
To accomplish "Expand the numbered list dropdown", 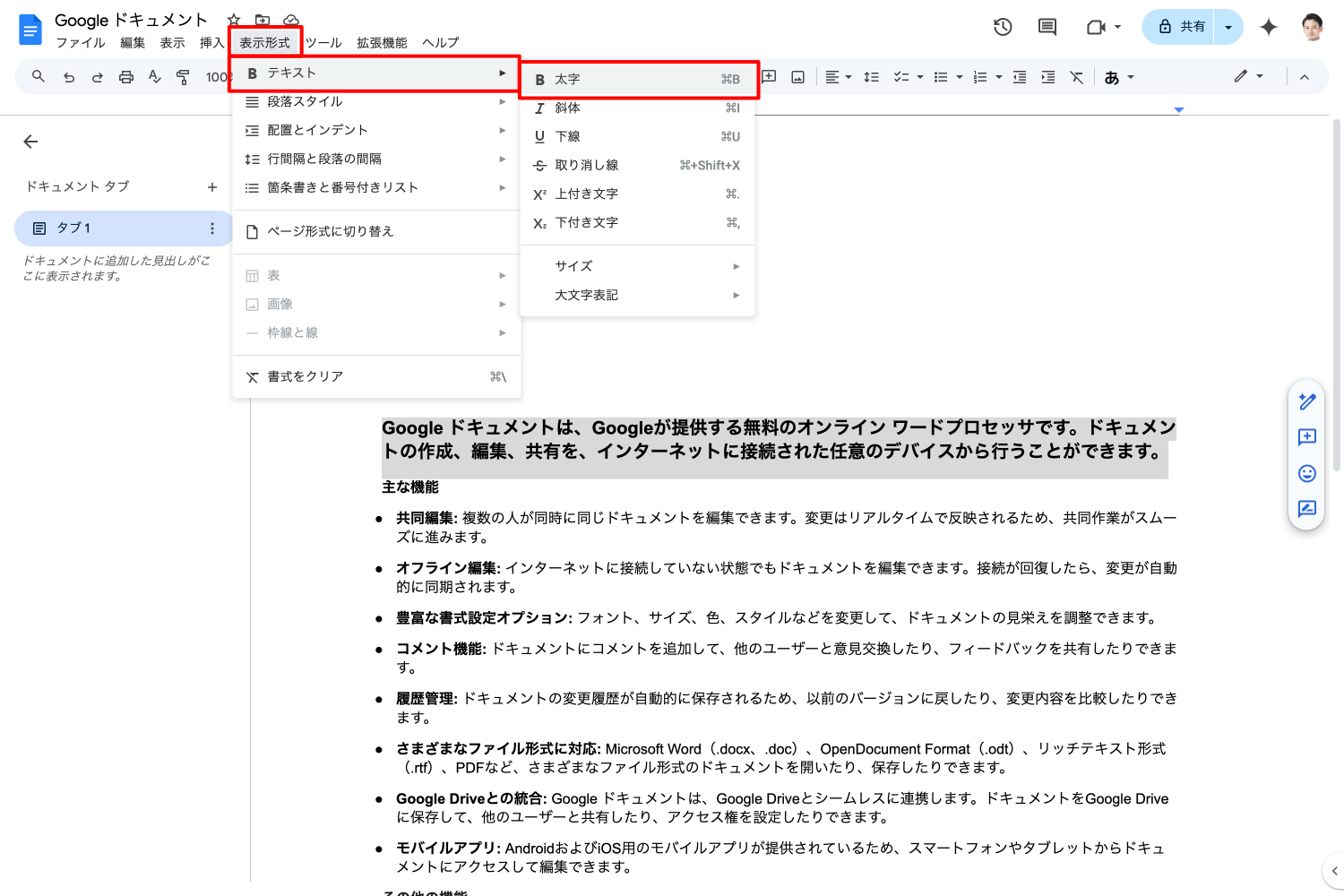I will [999, 77].
